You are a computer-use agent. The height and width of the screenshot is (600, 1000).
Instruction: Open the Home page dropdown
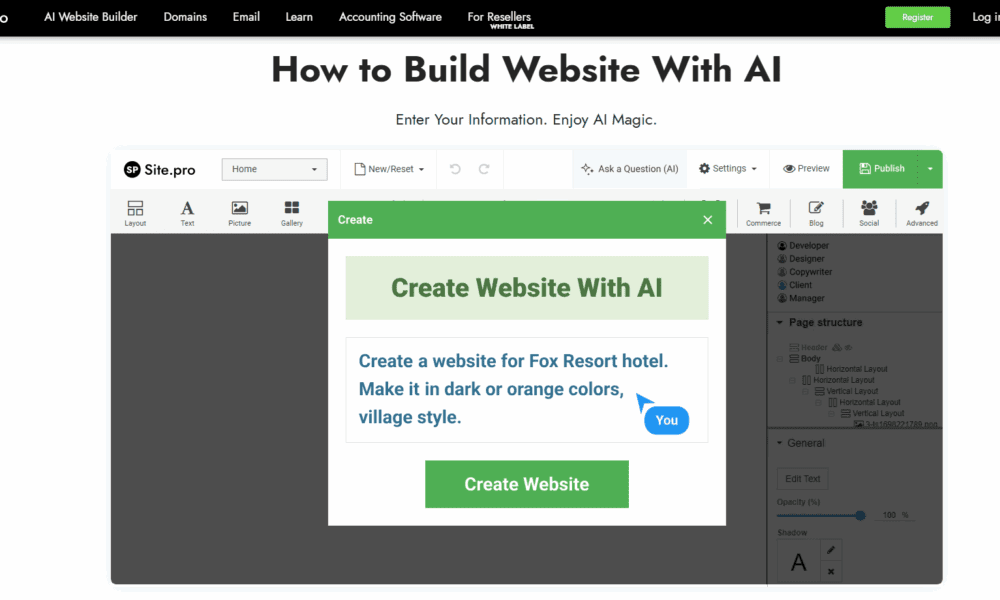(274, 169)
